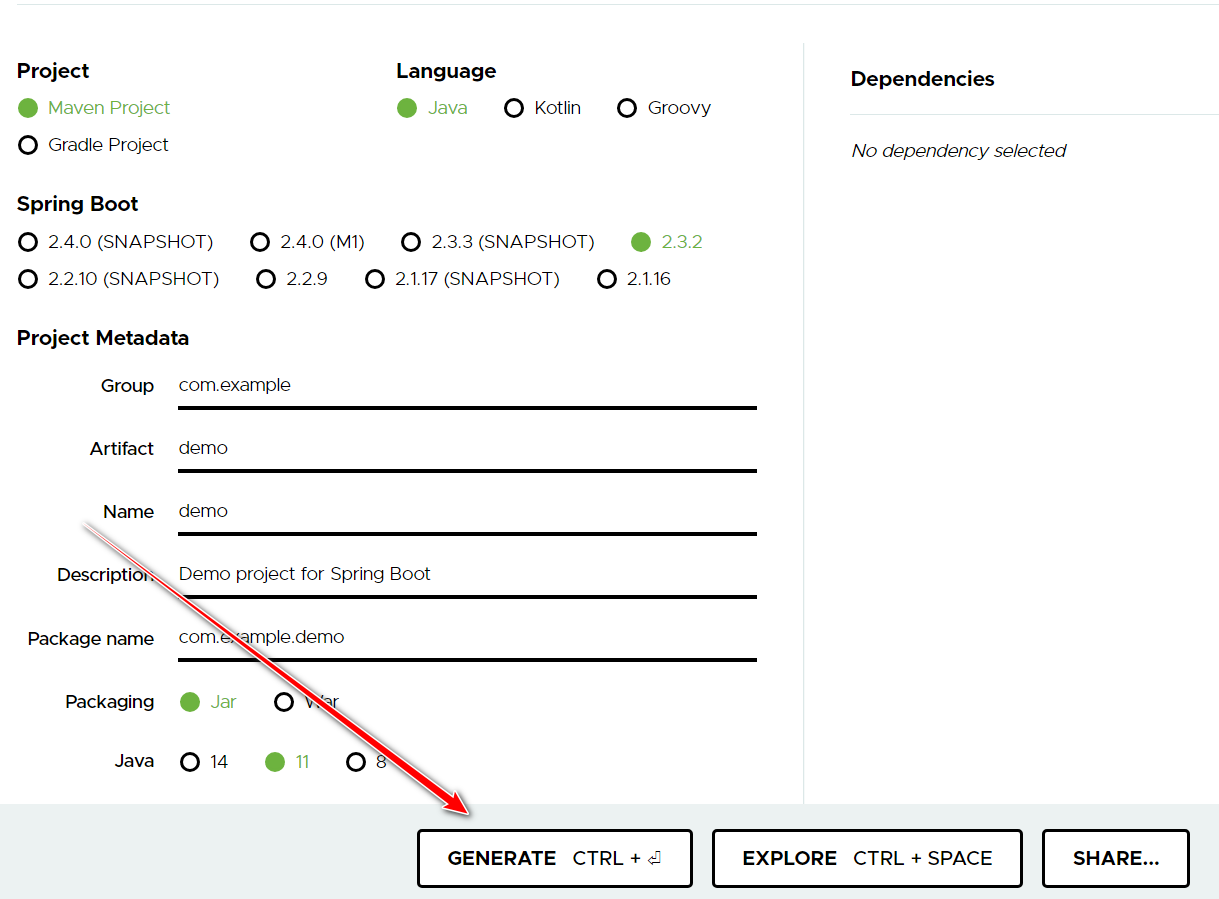Select Spring Boot 2.1.16 release
1219x899 pixels.
(x=607, y=278)
